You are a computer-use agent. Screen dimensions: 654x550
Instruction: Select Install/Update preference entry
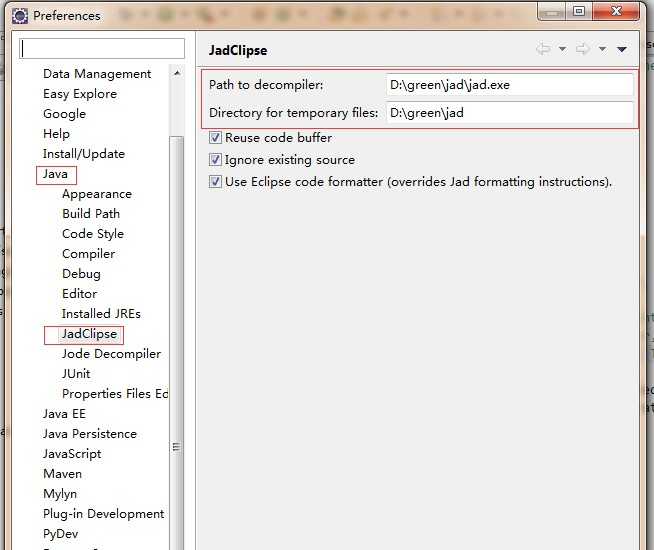[x=84, y=154]
